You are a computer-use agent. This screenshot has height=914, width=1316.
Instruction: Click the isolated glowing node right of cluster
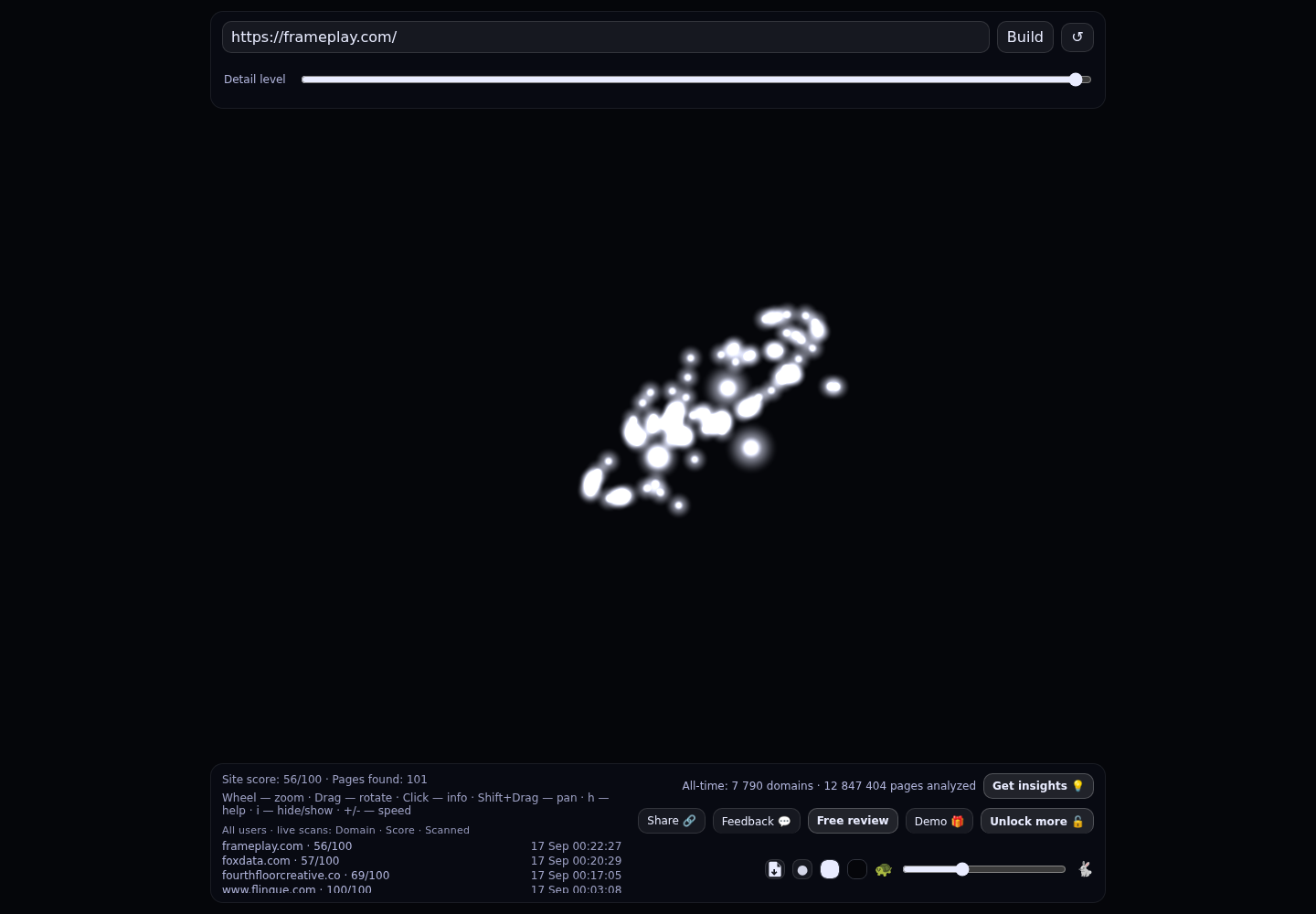(833, 387)
